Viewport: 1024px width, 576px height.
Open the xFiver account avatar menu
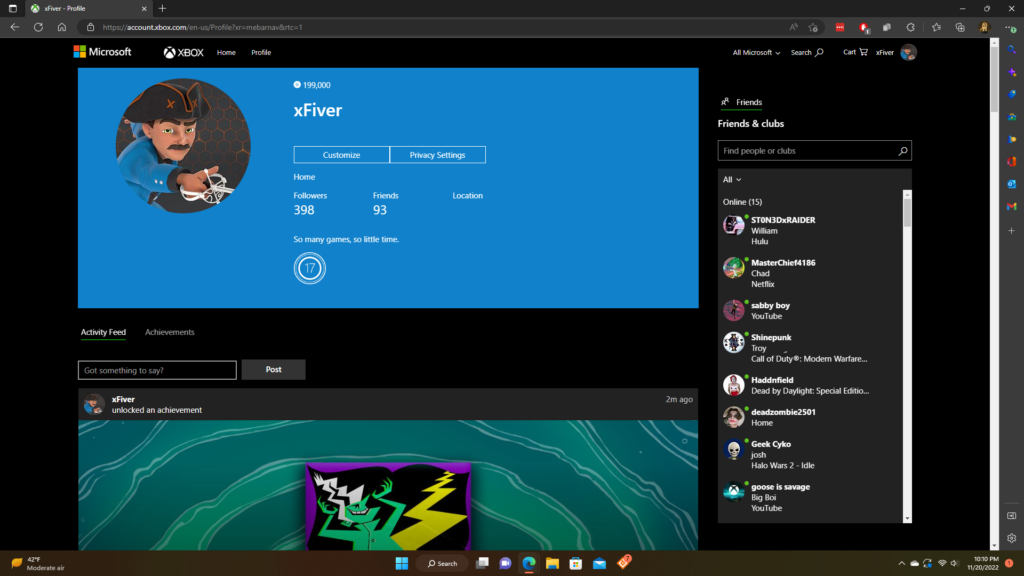pyautogui.click(x=908, y=52)
